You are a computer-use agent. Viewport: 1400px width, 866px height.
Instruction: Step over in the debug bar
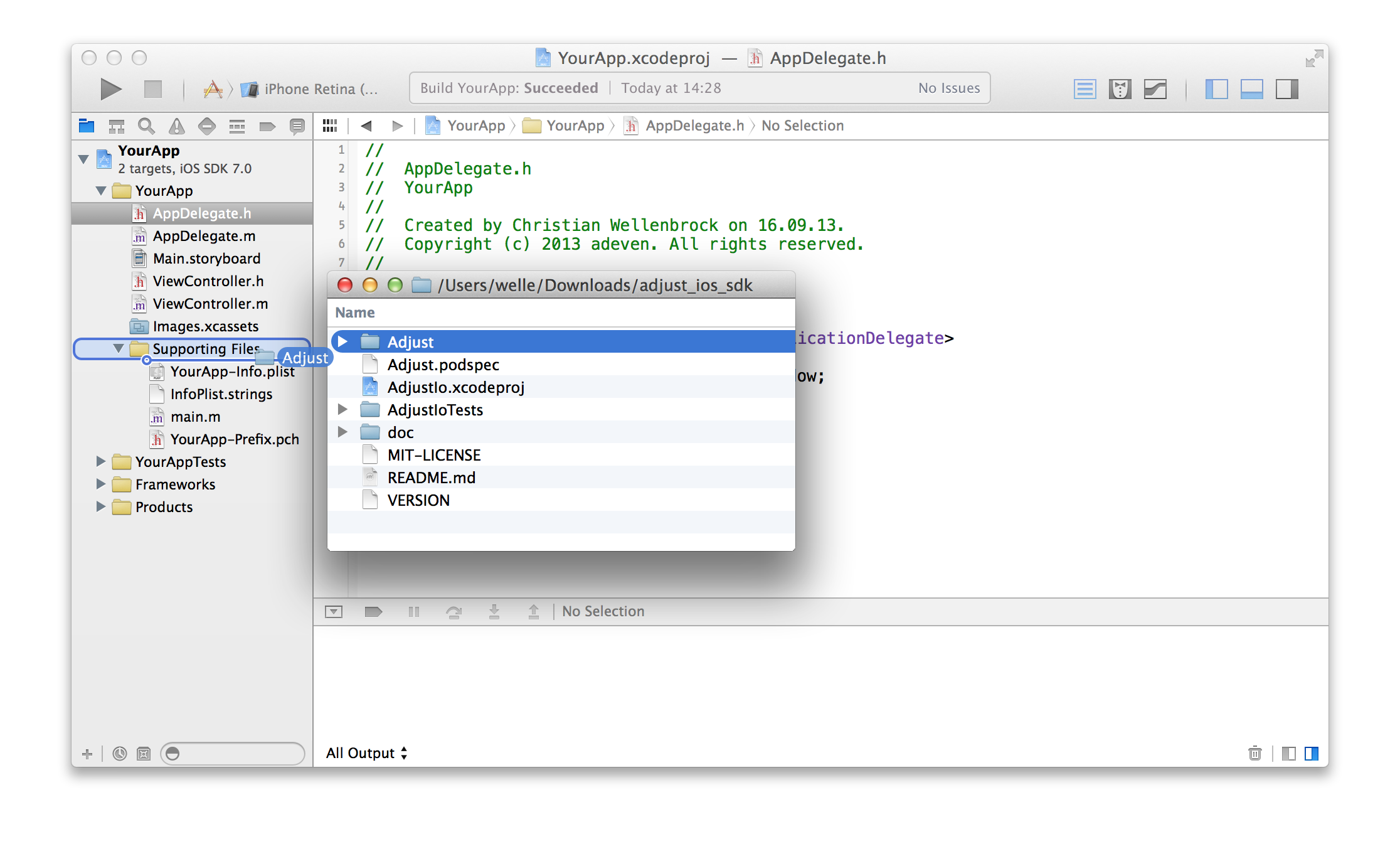click(453, 611)
